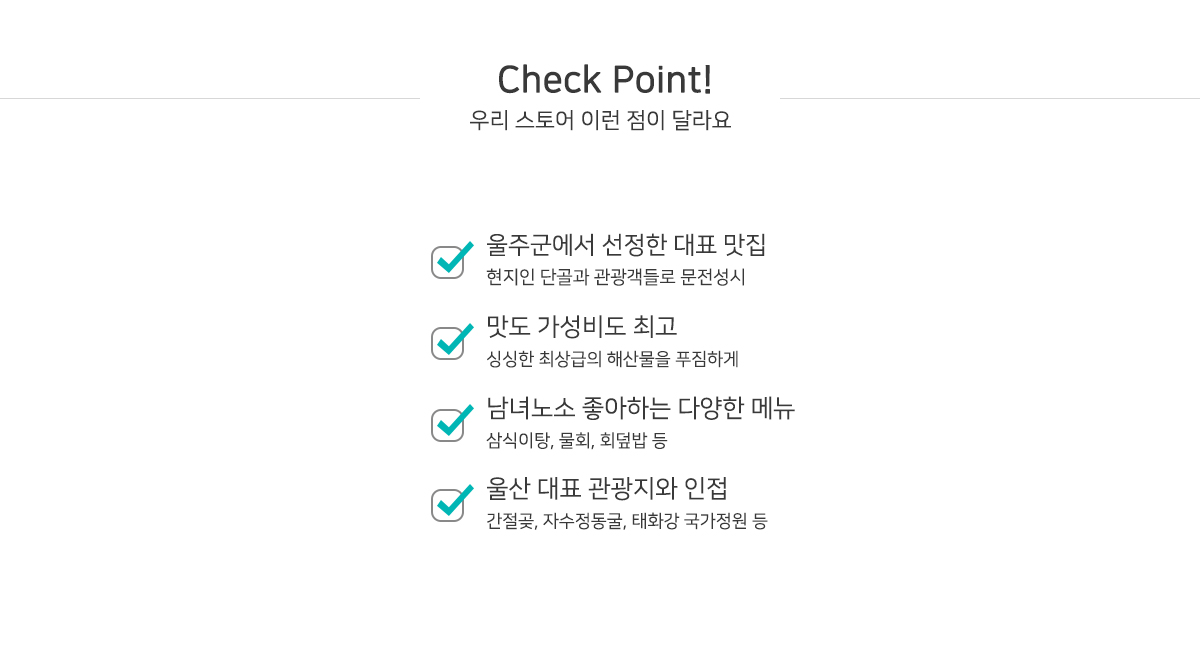Select the heading 맛도 가성비도 최고
Screen dimensions: 1200x650
582,326
